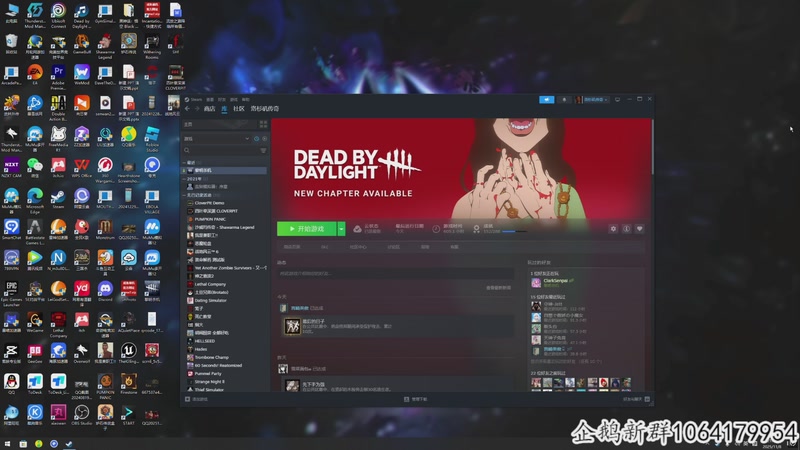Viewport: 800px width, 450px height.
Task: Click the green 开始游戏 play button
Action: (x=307, y=229)
